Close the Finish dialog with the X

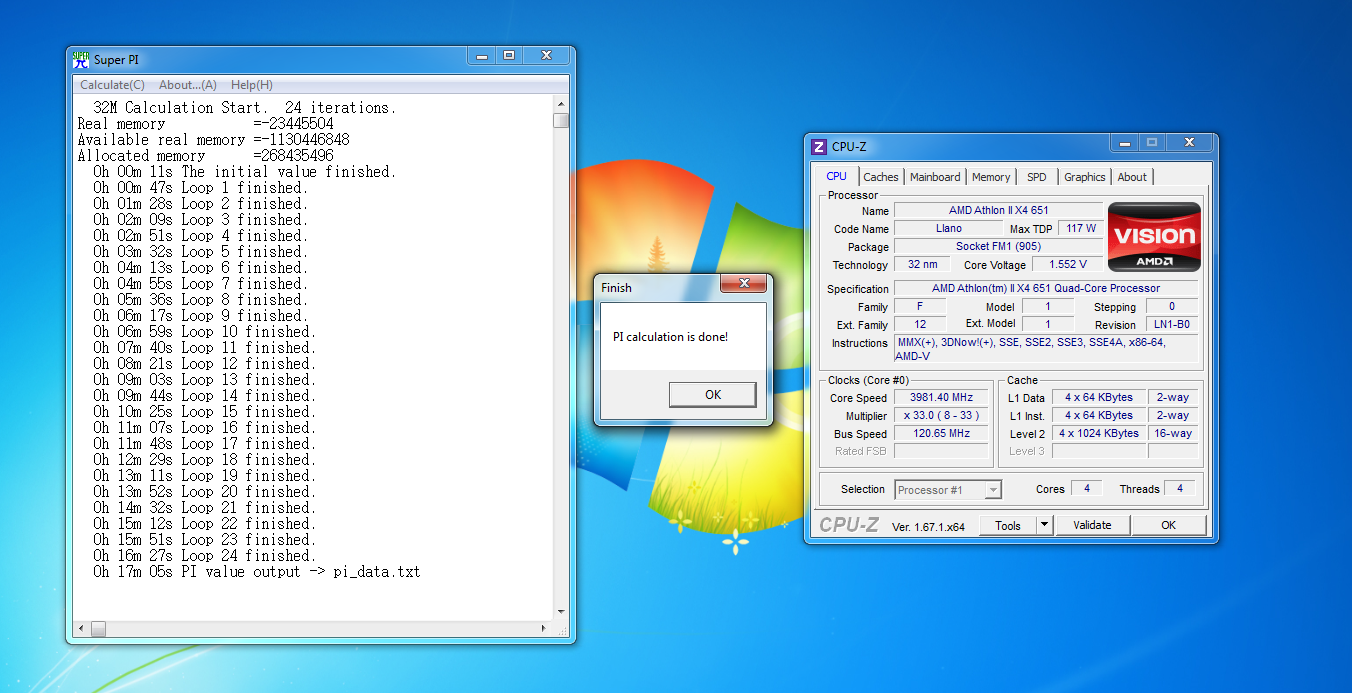coord(744,284)
